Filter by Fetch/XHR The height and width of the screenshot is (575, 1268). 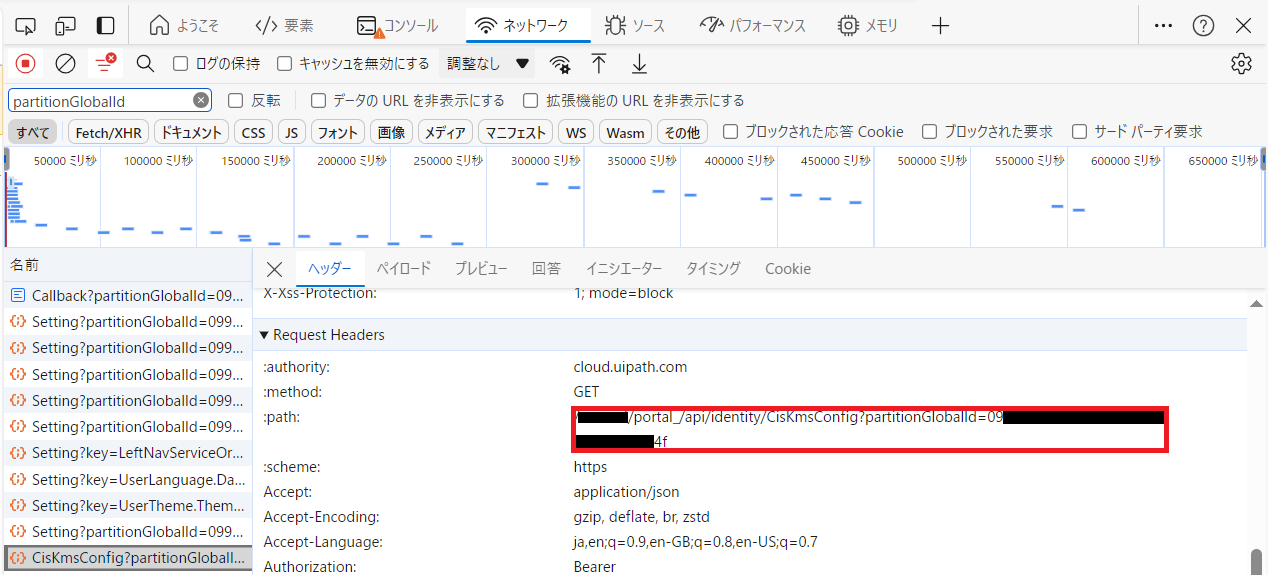tap(109, 132)
